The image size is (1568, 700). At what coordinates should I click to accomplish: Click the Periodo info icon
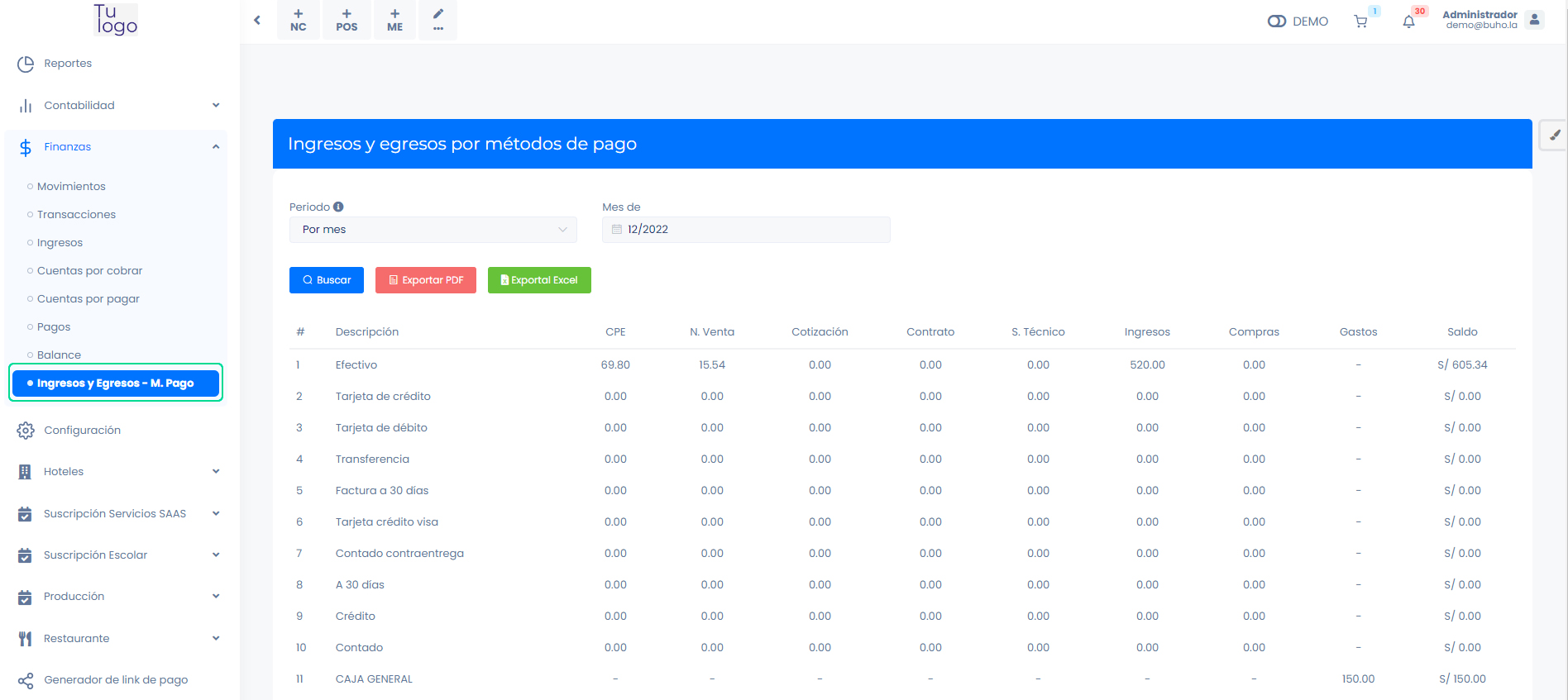[x=338, y=207]
